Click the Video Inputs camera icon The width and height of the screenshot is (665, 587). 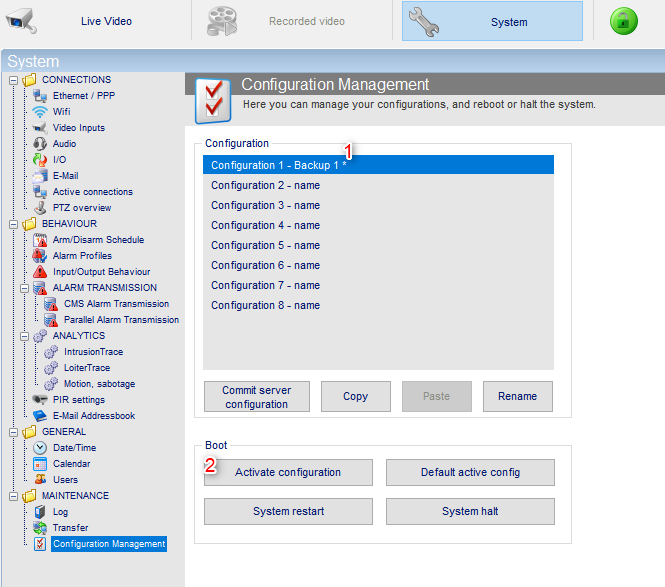click(40, 128)
